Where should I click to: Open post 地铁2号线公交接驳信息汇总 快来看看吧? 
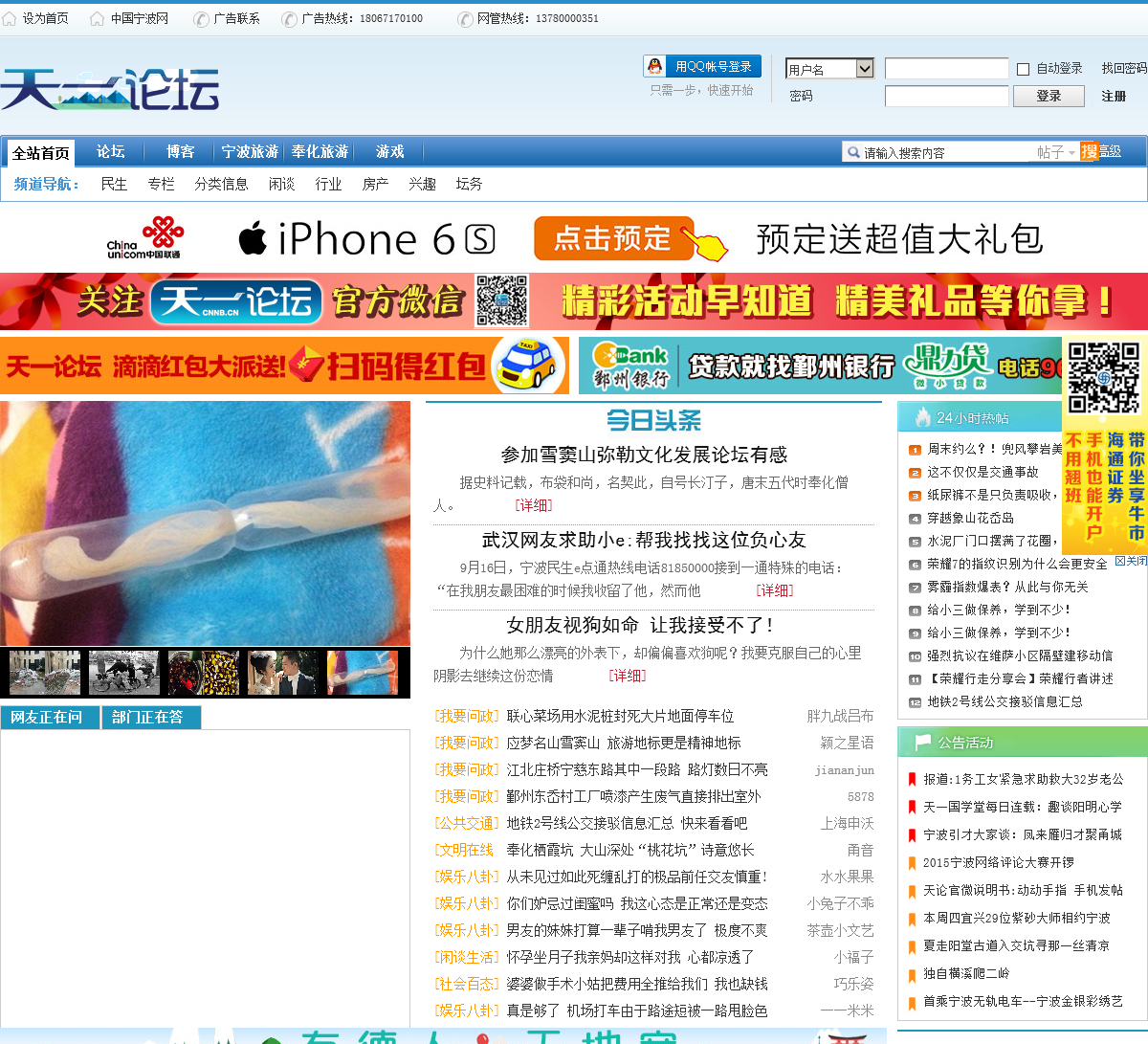click(x=627, y=823)
